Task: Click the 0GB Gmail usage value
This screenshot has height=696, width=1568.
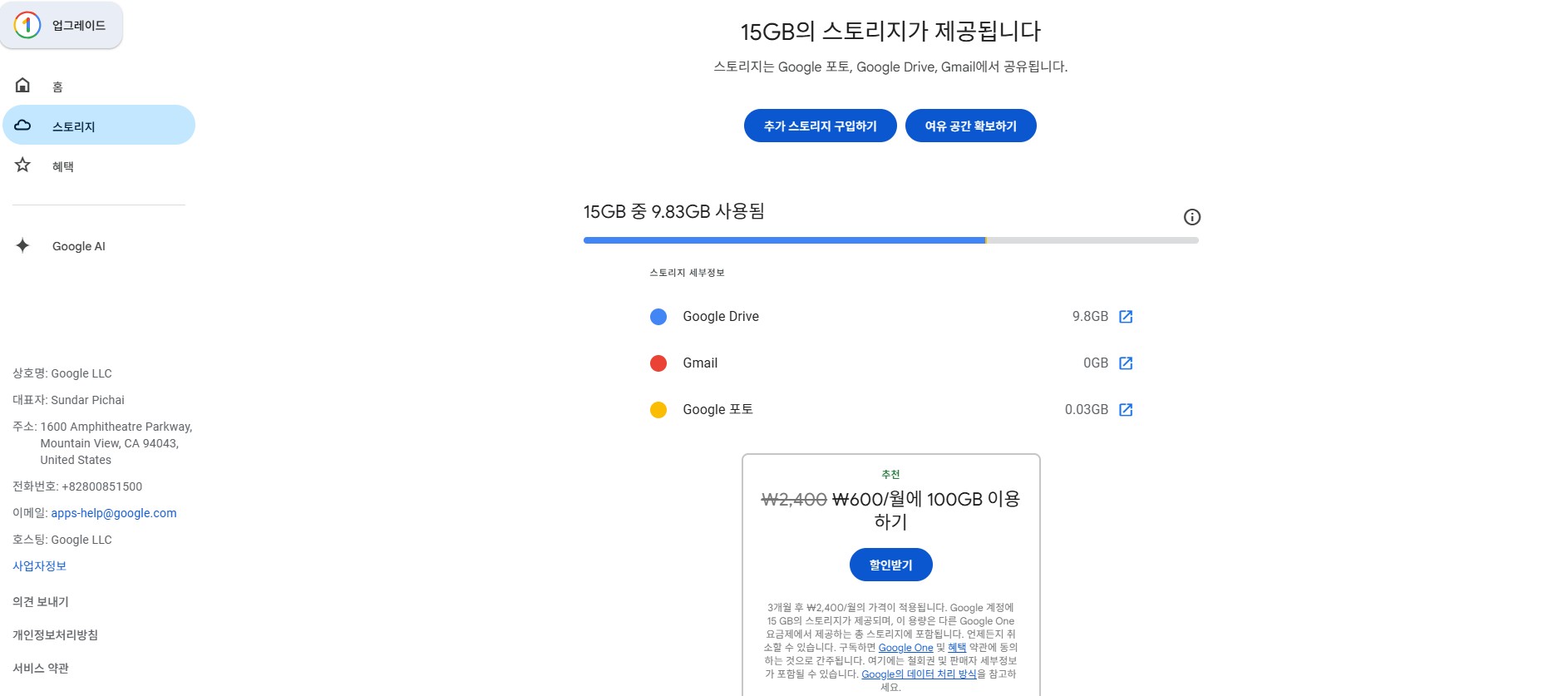Action: click(1096, 363)
